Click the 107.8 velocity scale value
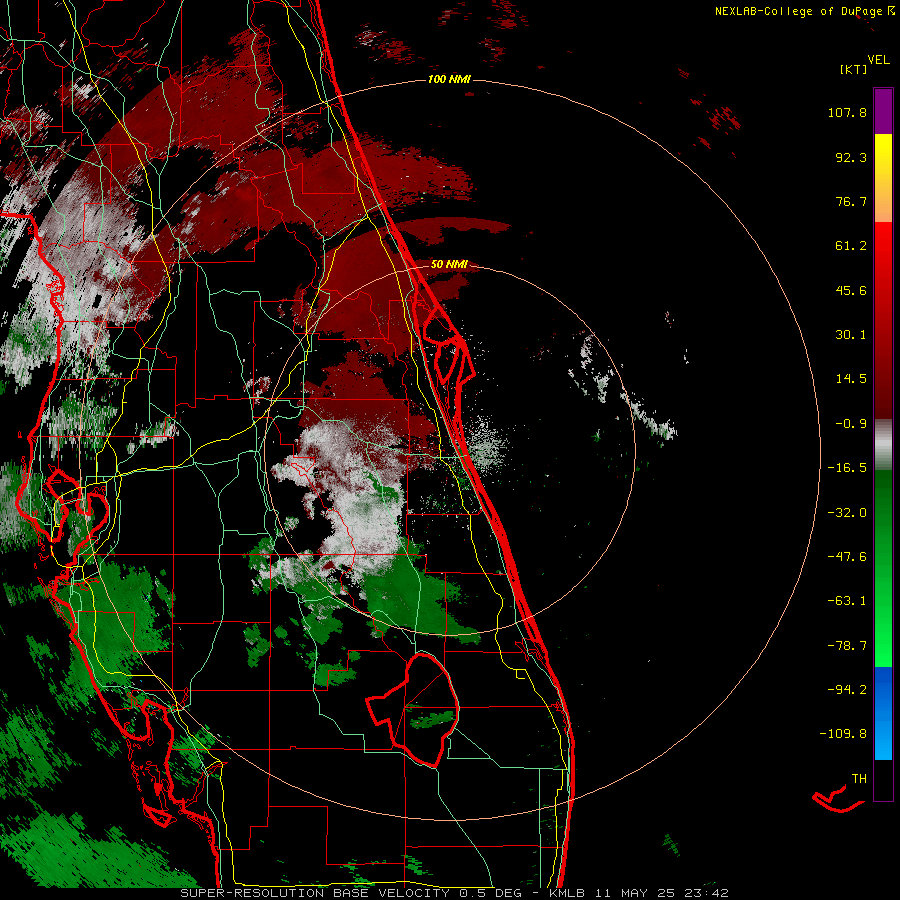This screenshot has width=900, height=900. (847, 112)
